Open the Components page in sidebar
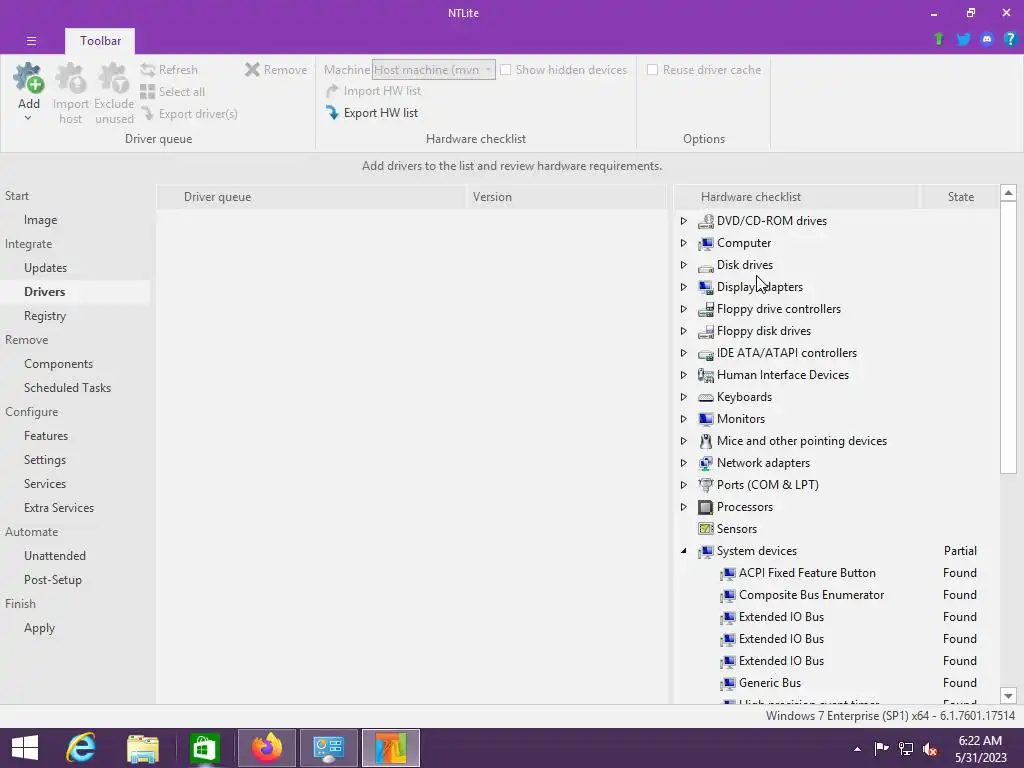1024x768 pixels. (58, 364)
